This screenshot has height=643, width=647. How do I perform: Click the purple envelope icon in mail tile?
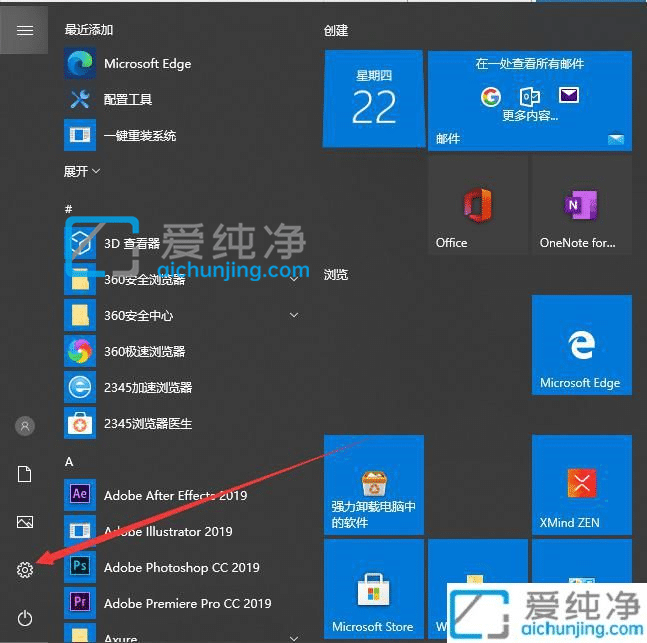pyautogui.click(x=569, y=95)
